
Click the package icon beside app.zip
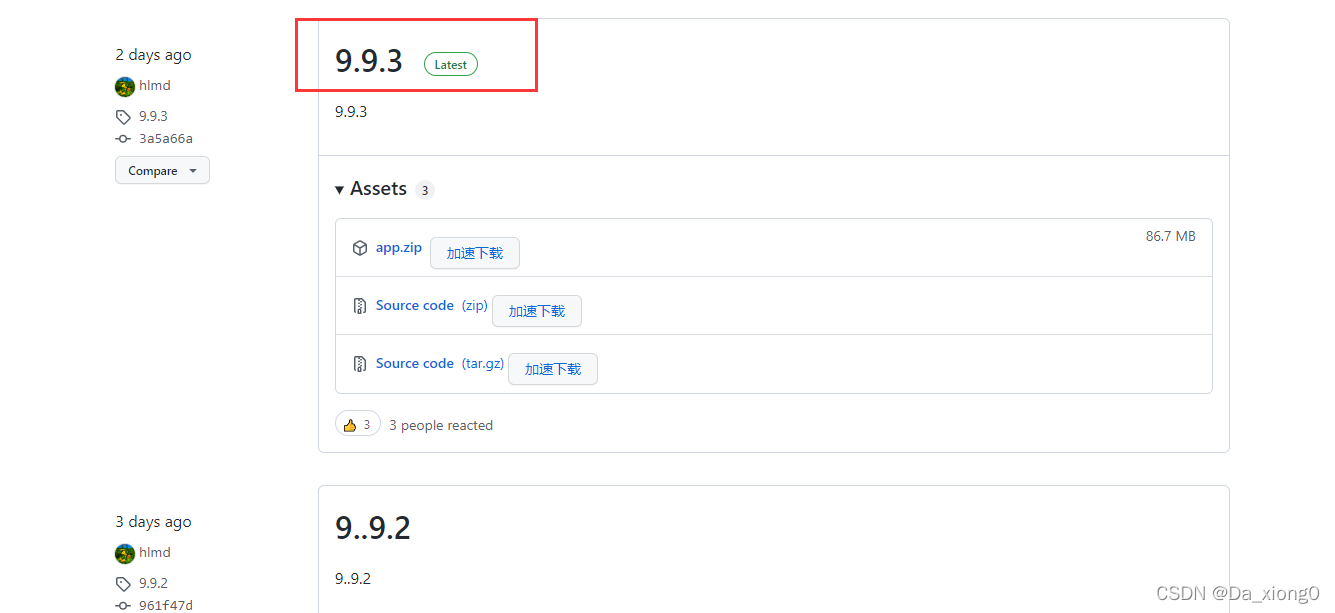[360, 248]
